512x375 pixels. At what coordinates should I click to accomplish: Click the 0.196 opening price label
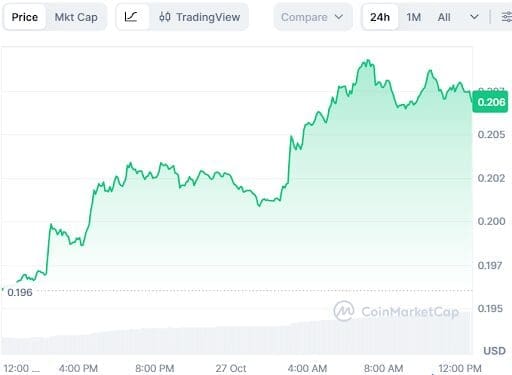coord(20,292)
